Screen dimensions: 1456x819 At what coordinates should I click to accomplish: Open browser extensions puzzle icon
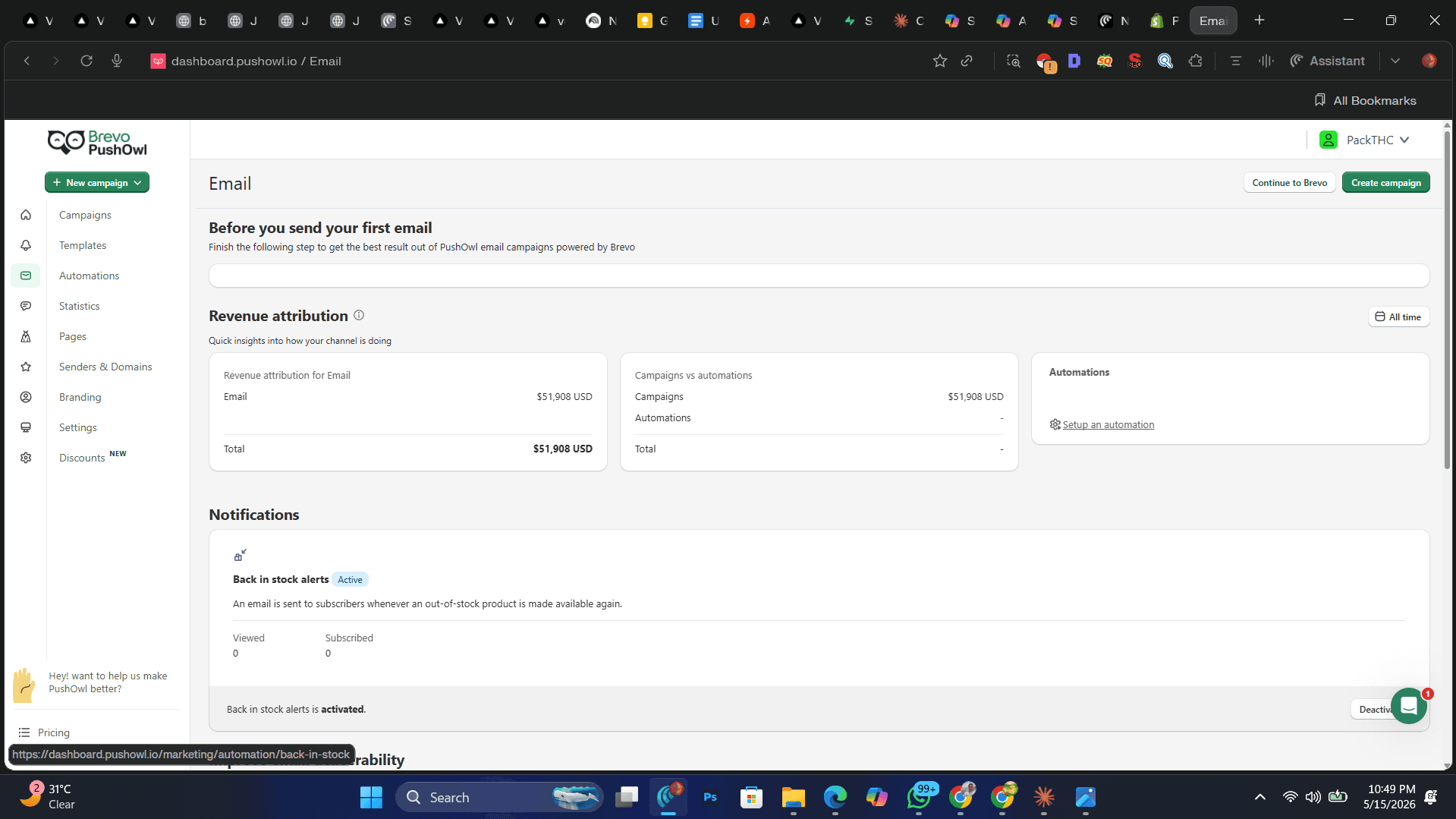pos(1196,61)
